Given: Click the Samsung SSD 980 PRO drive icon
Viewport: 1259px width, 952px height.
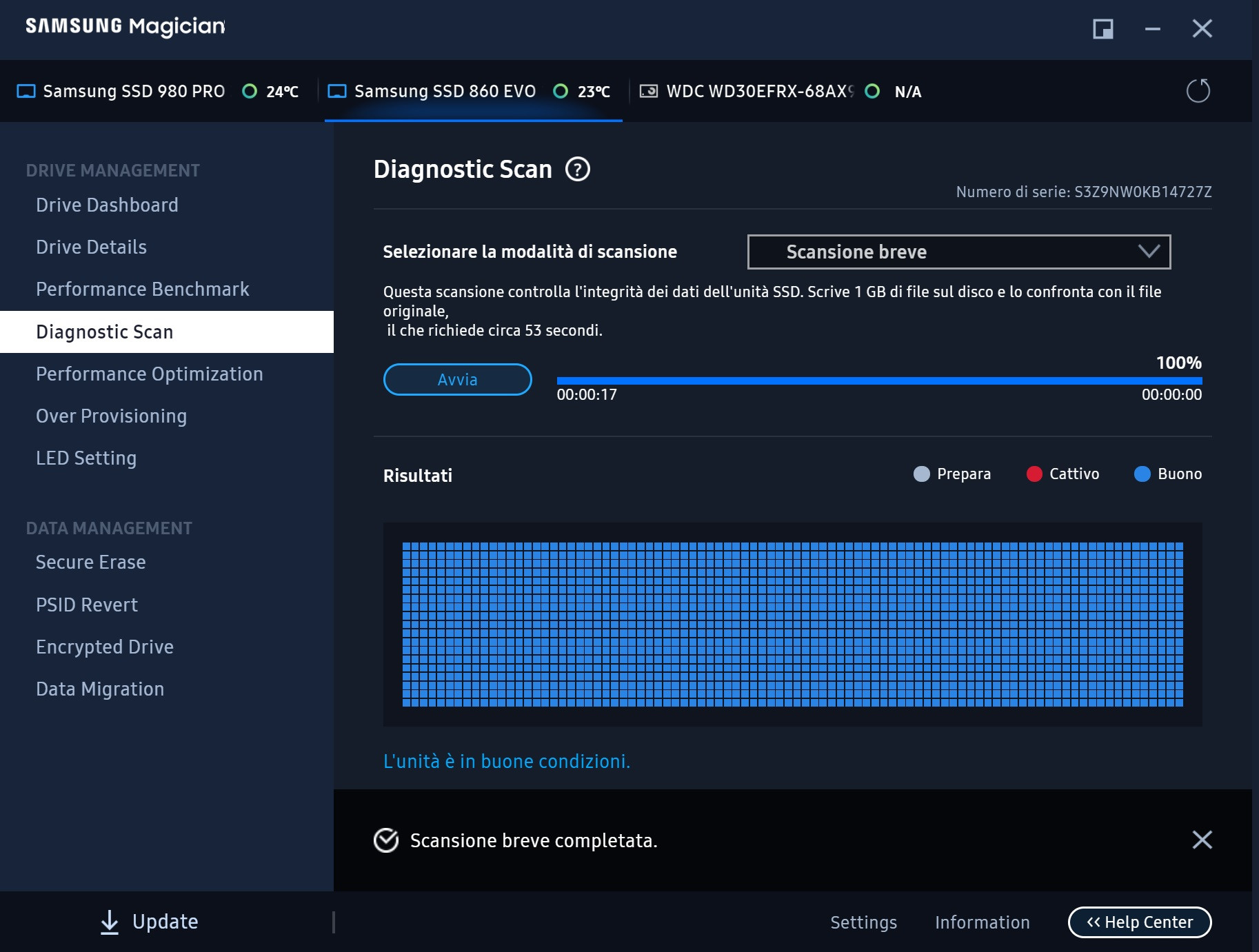Looking at the screenshot, I should tap(26, 92).
